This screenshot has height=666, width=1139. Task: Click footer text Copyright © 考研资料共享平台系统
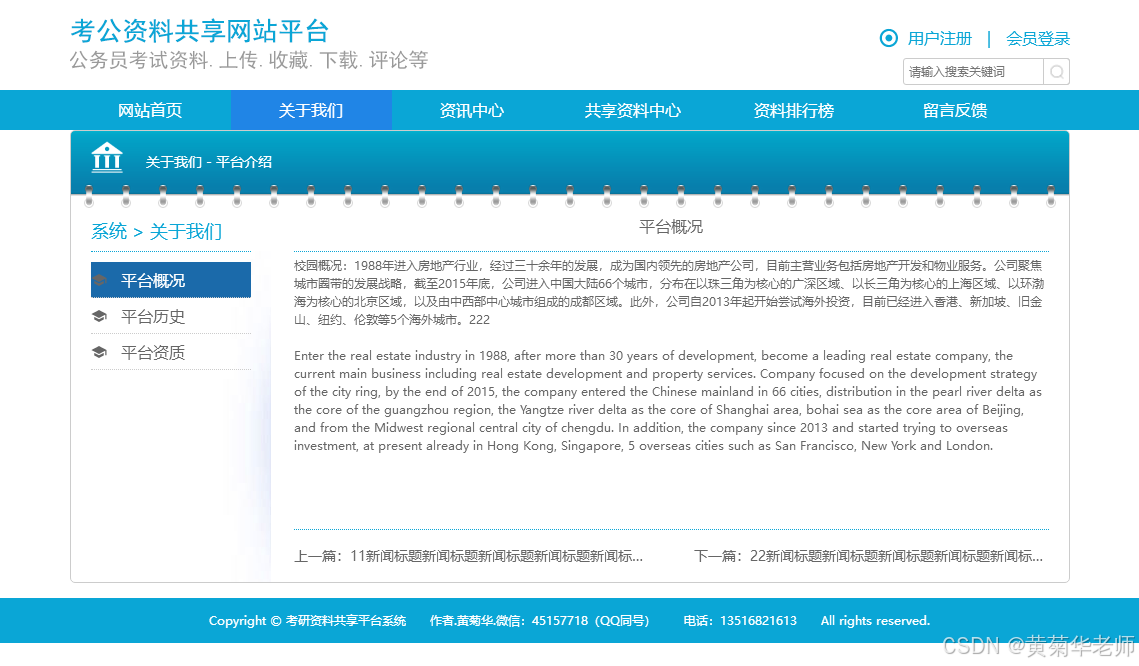(x=307, y=621)
